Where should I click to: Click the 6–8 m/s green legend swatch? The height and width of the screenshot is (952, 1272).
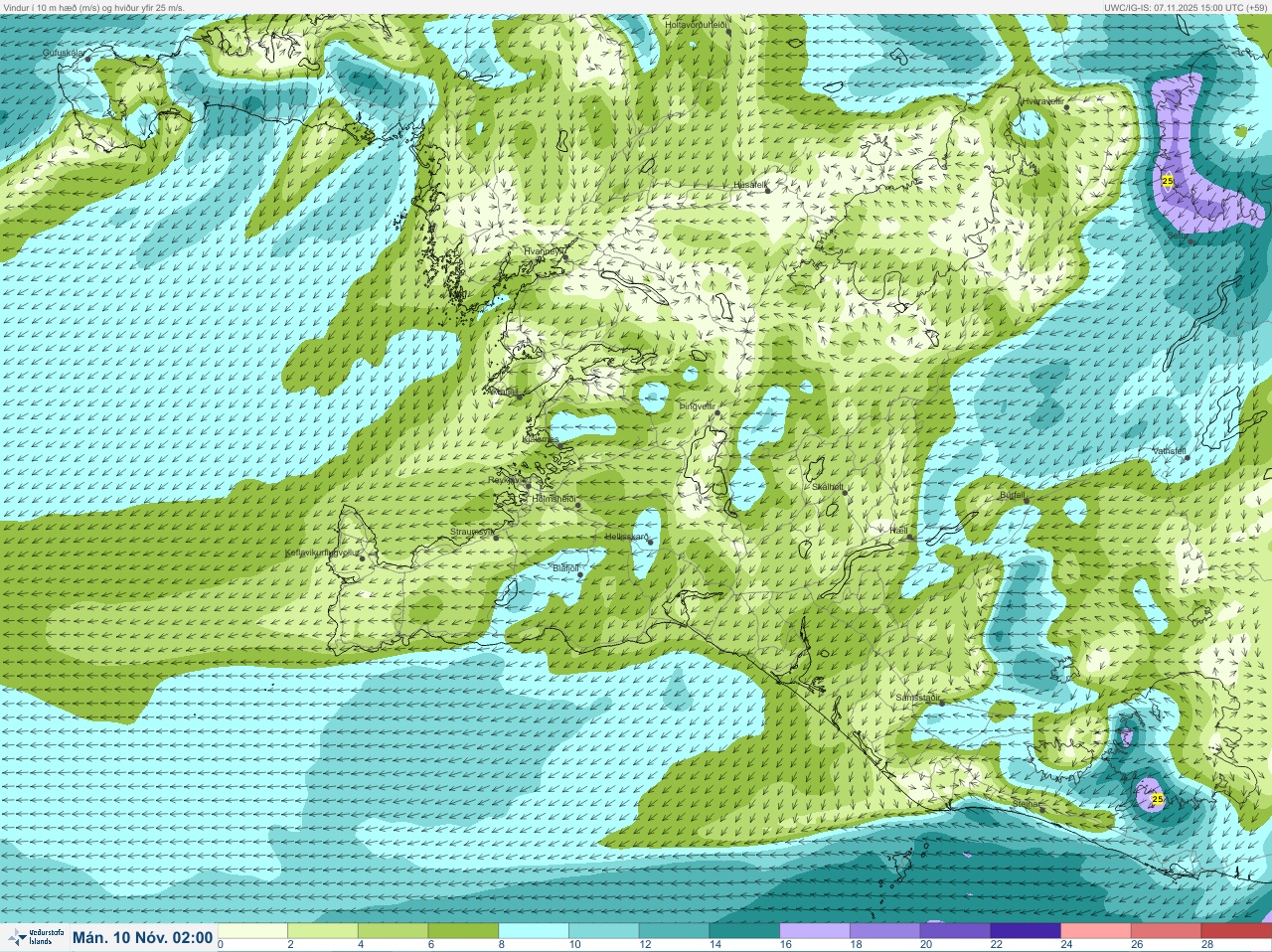463,931
